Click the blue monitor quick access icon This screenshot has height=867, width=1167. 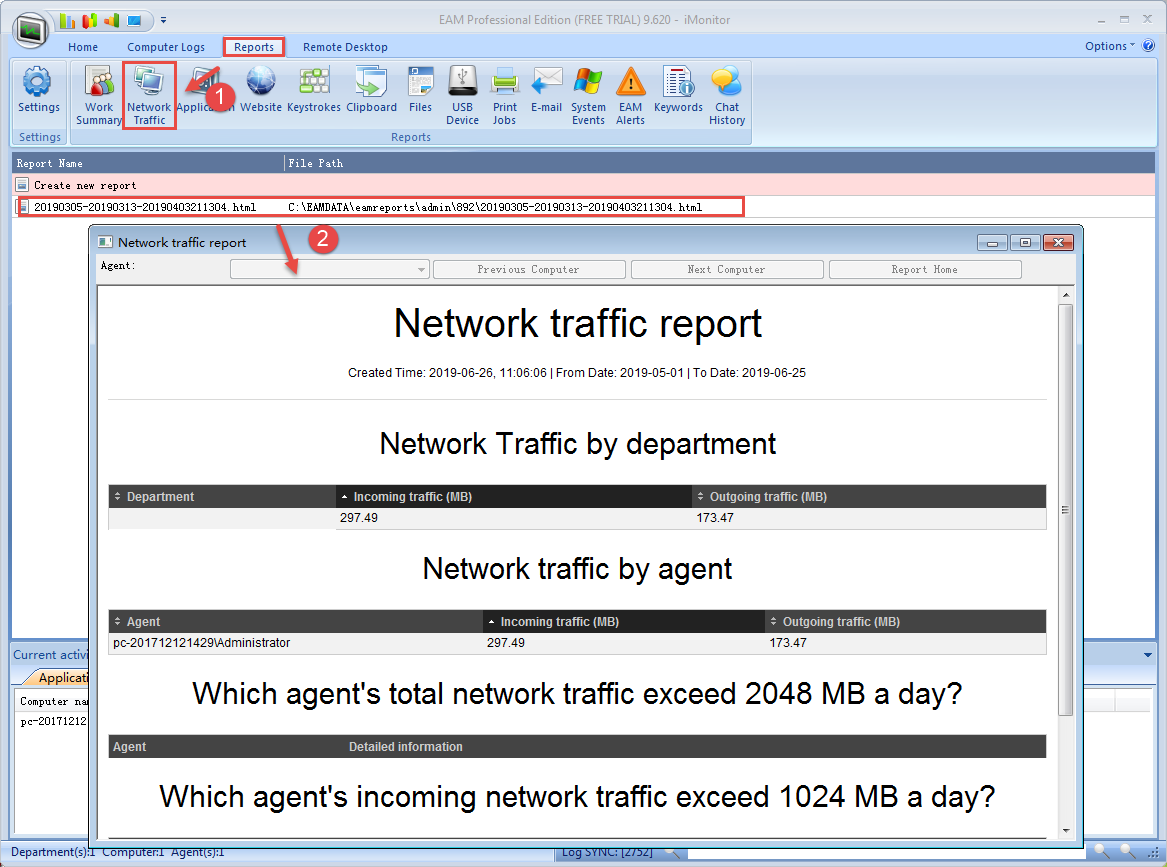135,20
